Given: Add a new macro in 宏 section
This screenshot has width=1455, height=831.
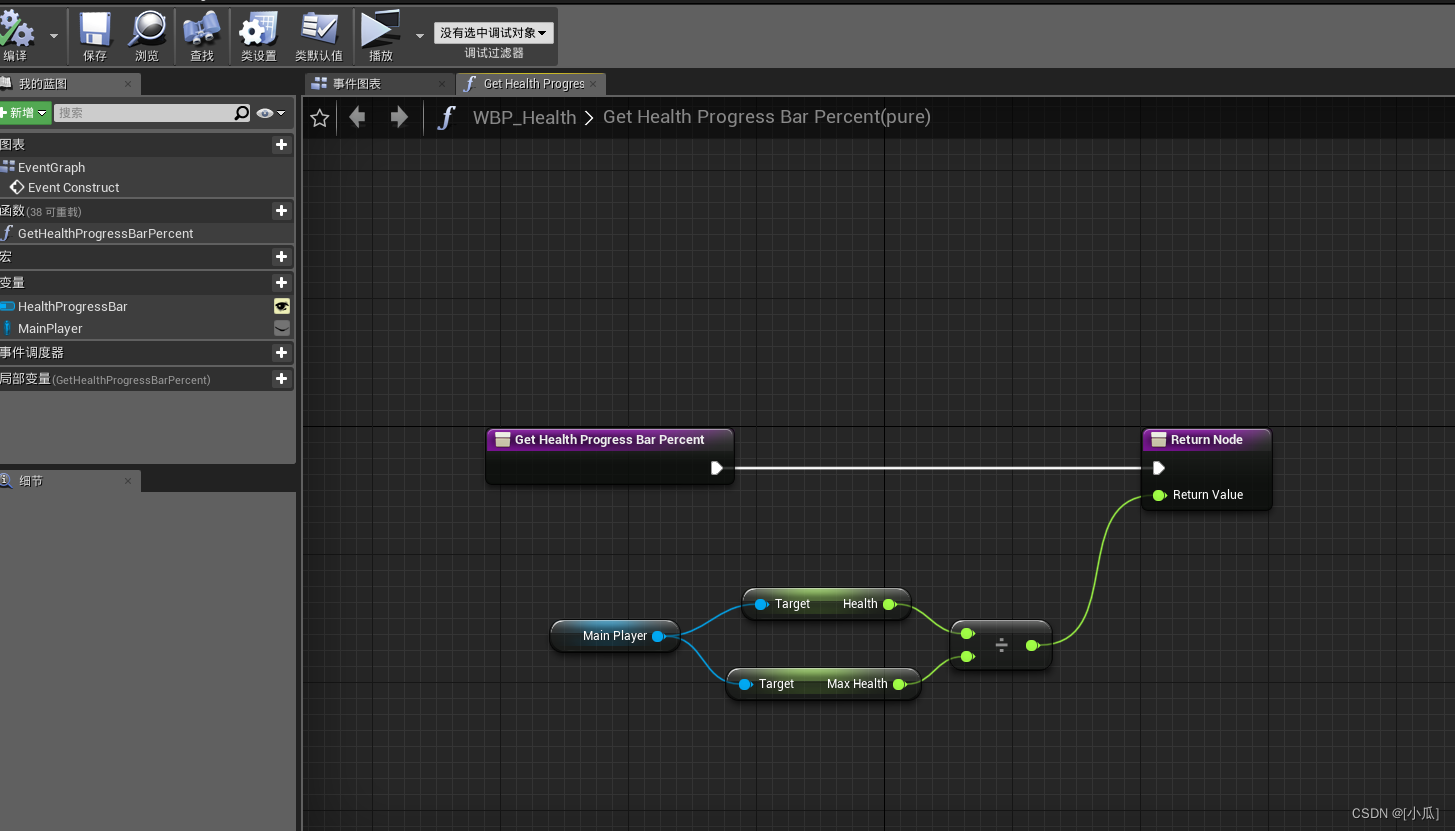Looking at the screenshot, I should pos(281,257).
